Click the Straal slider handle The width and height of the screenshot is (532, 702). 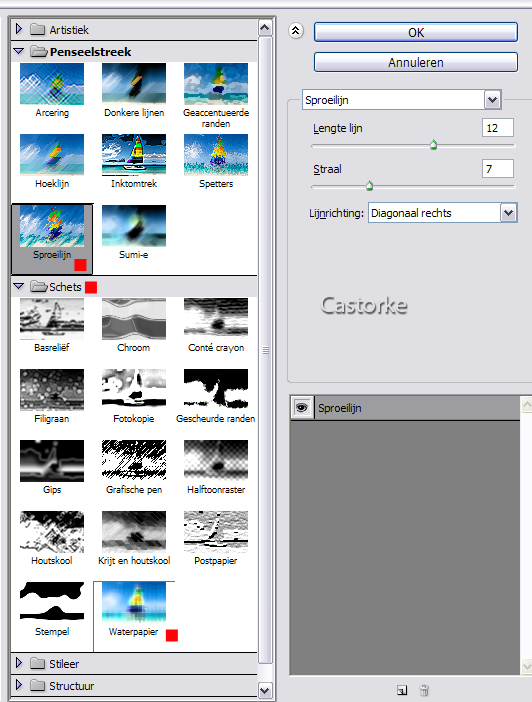pos(369,185)
